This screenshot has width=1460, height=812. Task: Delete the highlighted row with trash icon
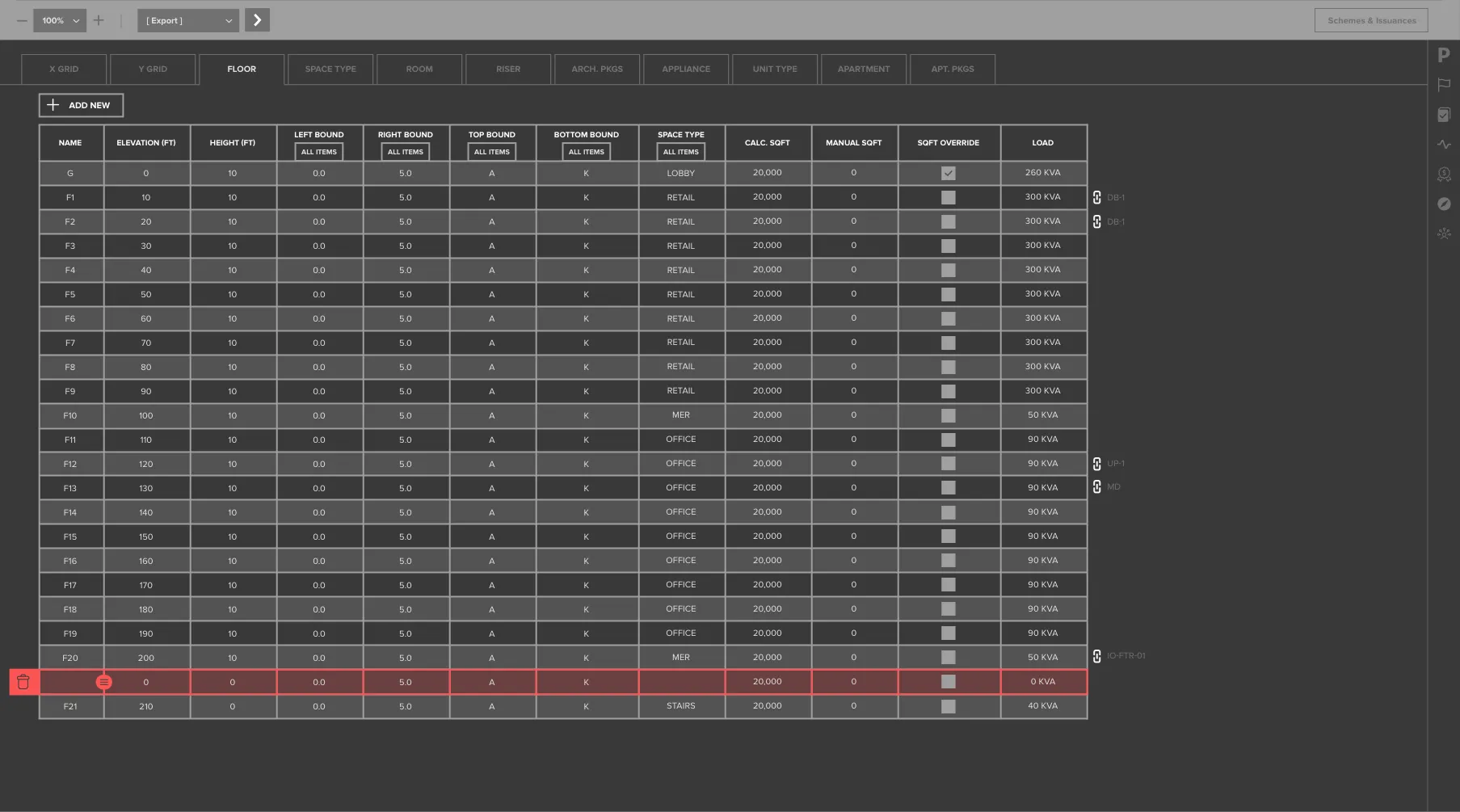click(x=23, y=682)
